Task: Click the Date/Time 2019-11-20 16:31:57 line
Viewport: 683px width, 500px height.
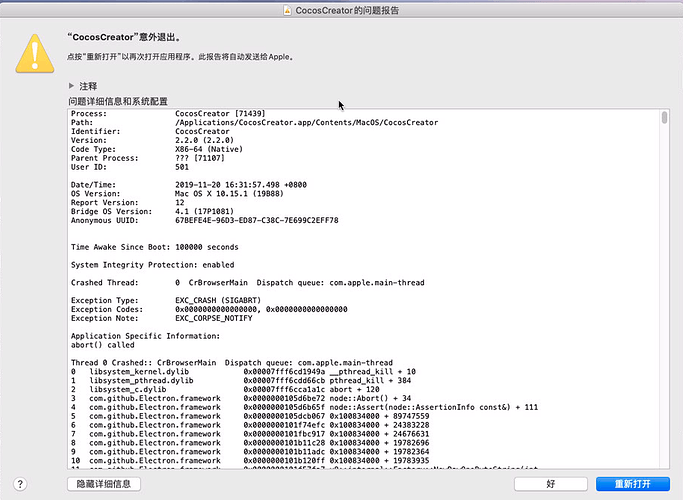Action: [x=189, y=185]
